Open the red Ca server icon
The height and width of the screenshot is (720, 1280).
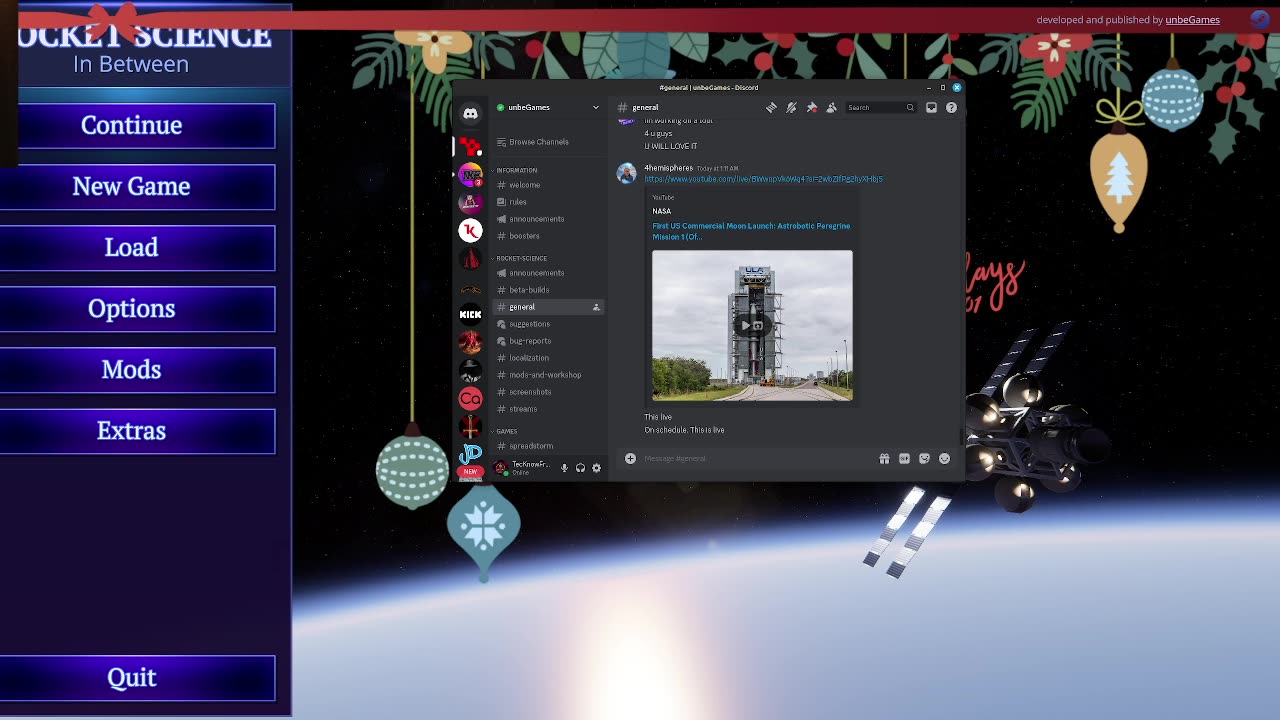click(x=470, y=398)
